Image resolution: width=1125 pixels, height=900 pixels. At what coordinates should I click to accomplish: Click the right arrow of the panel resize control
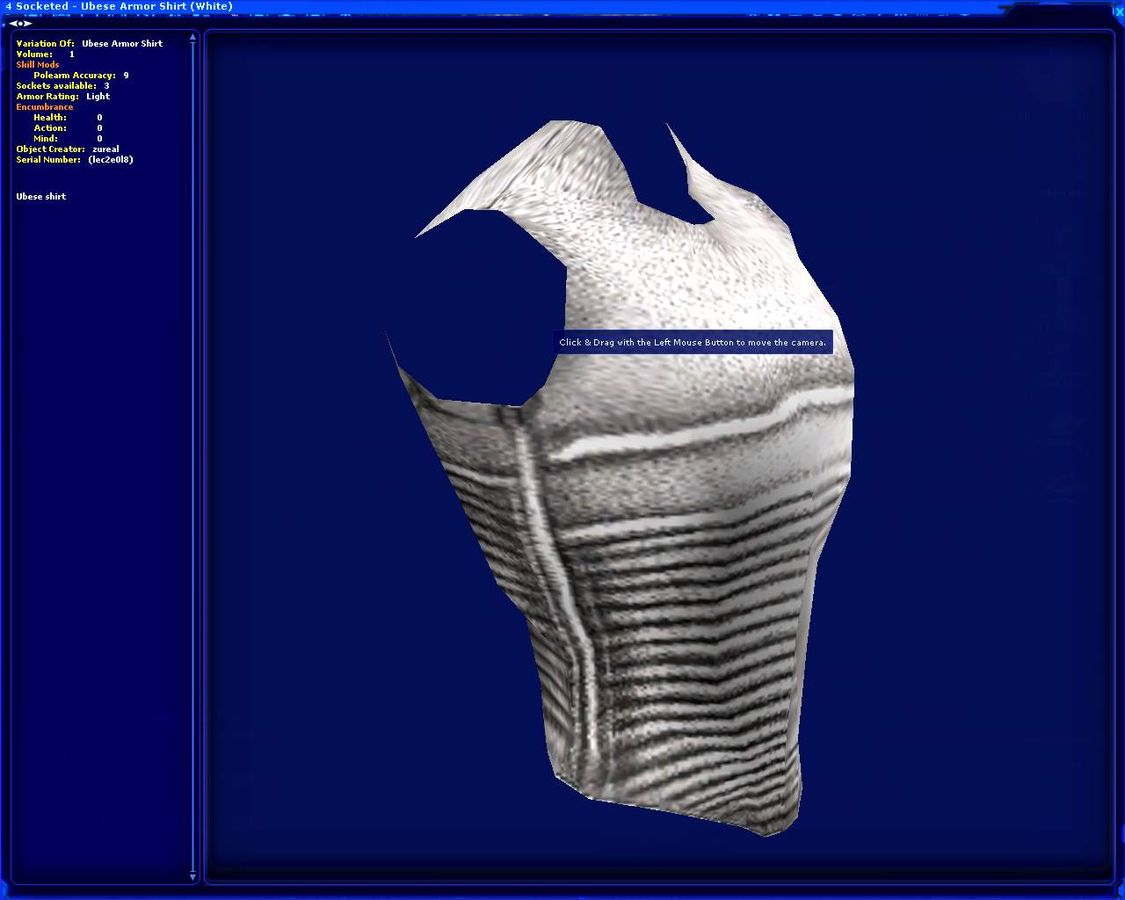[x=28, y=23]
